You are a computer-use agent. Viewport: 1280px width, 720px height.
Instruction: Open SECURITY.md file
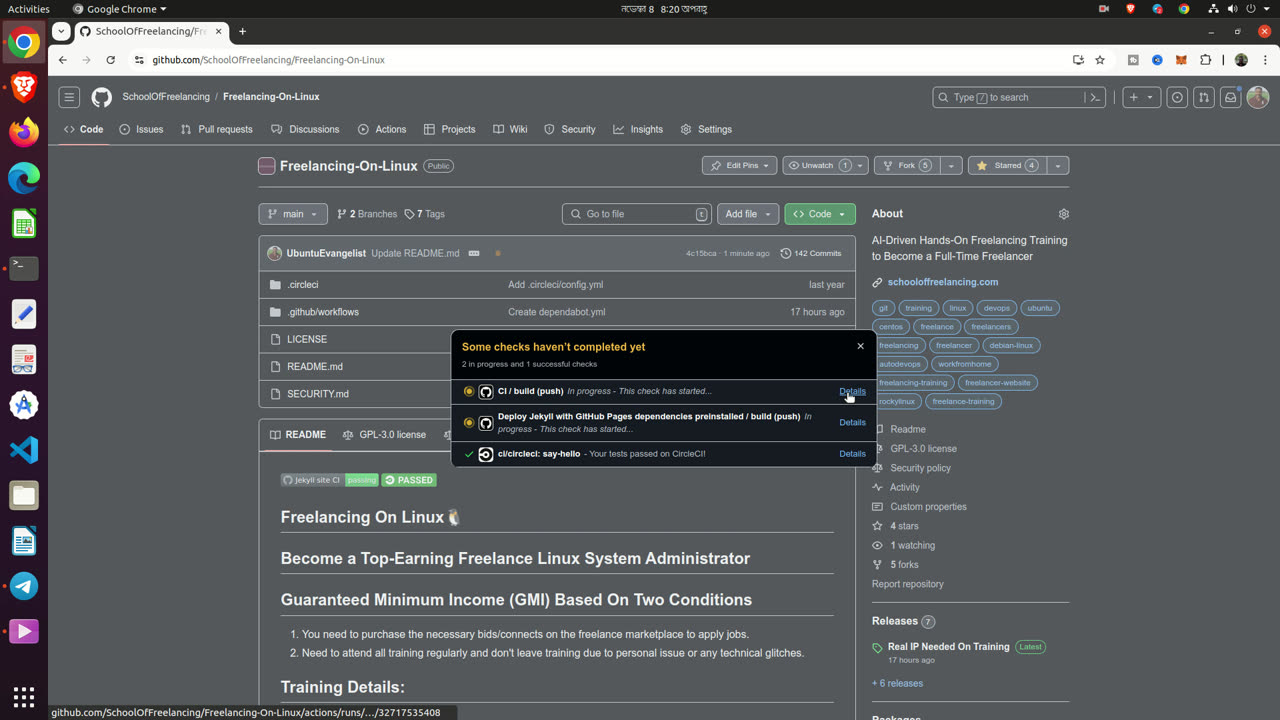(318, 394)
